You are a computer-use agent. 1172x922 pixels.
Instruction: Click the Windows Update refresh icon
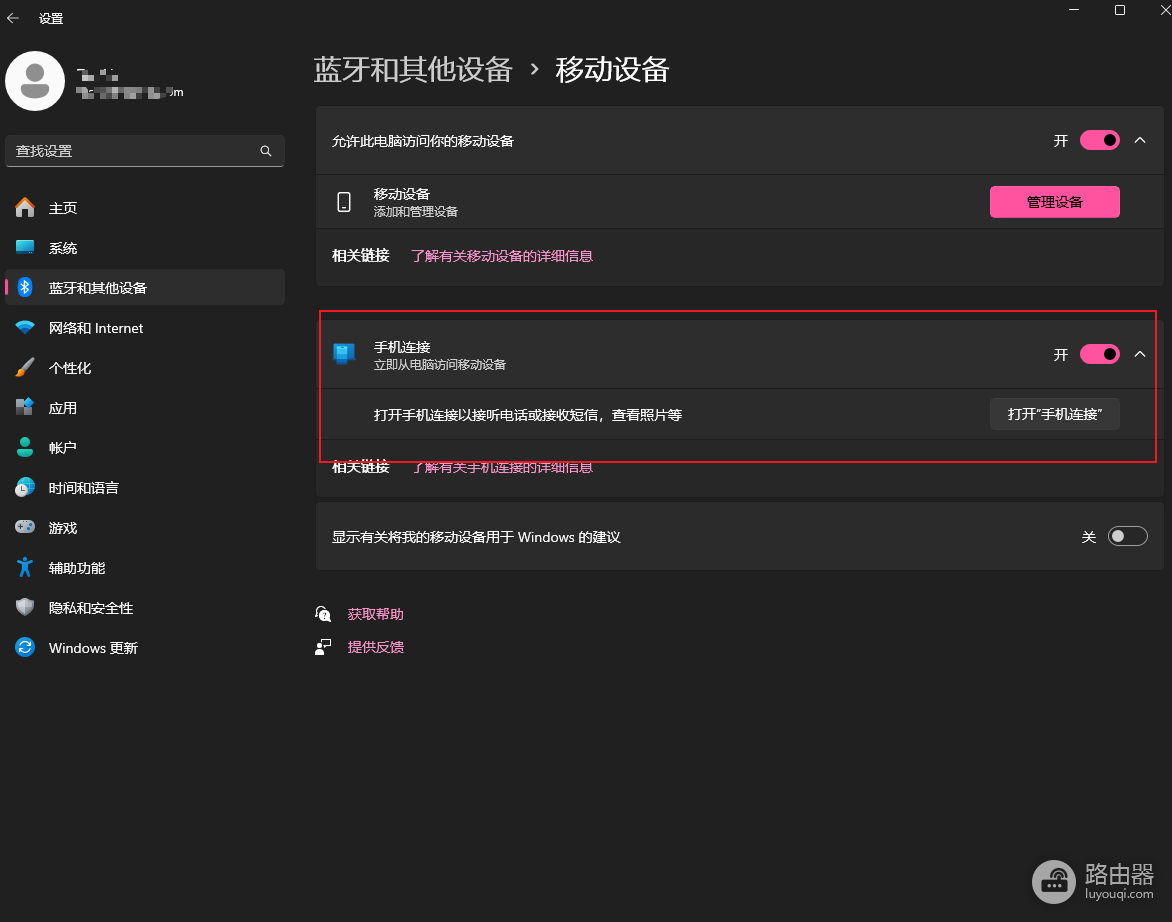[x=25, y=647]
